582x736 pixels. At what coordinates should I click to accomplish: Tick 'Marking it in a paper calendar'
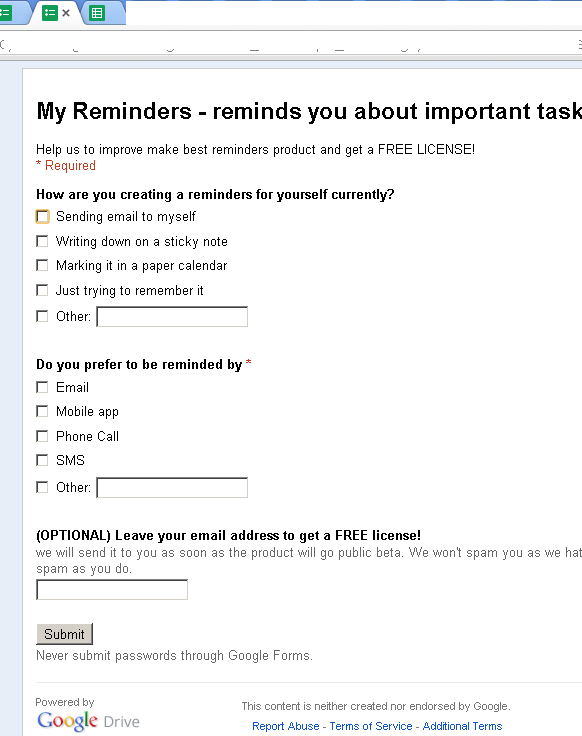[42, 265]
